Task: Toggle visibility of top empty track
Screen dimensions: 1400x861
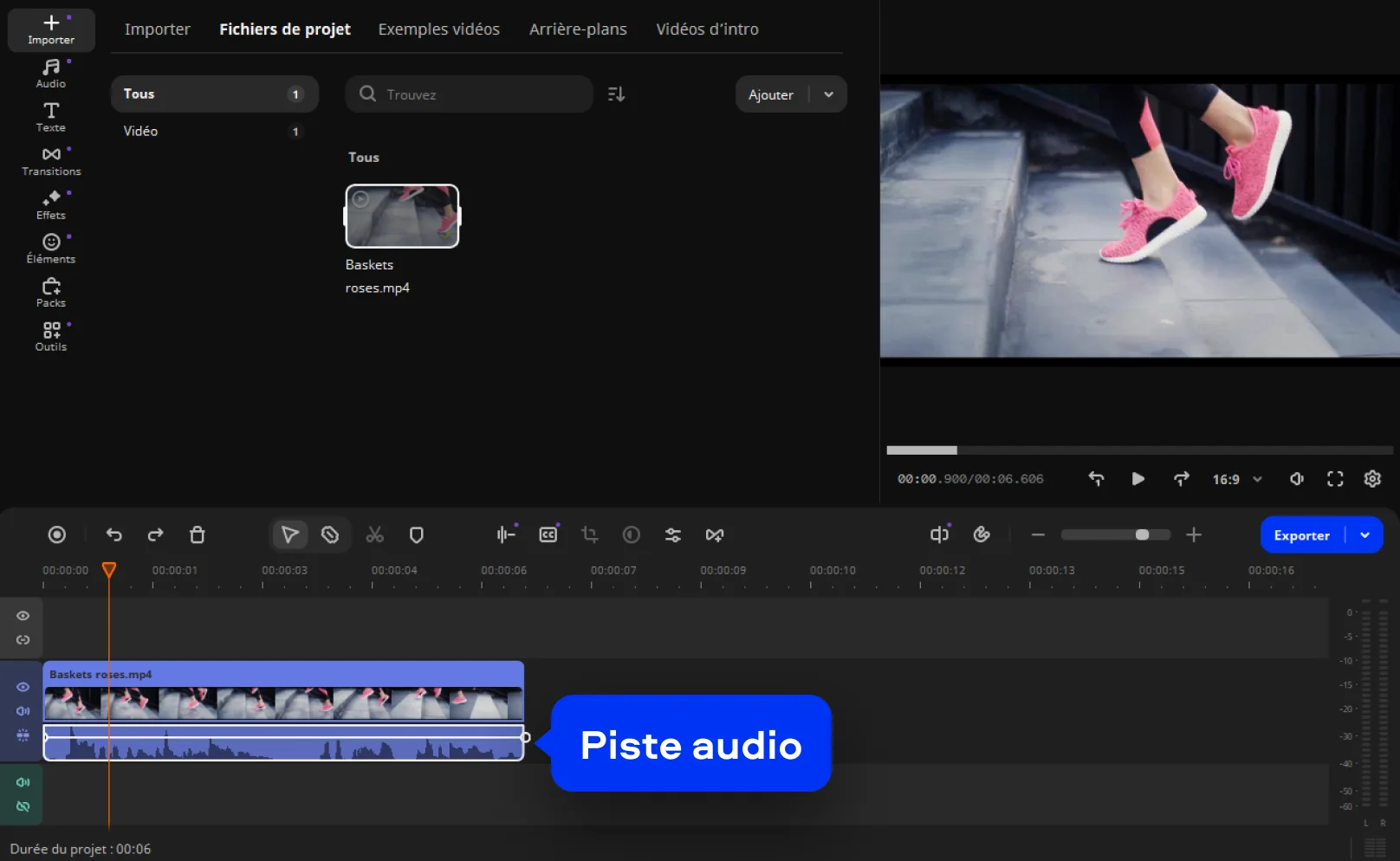Action: [x=23, y=616]
